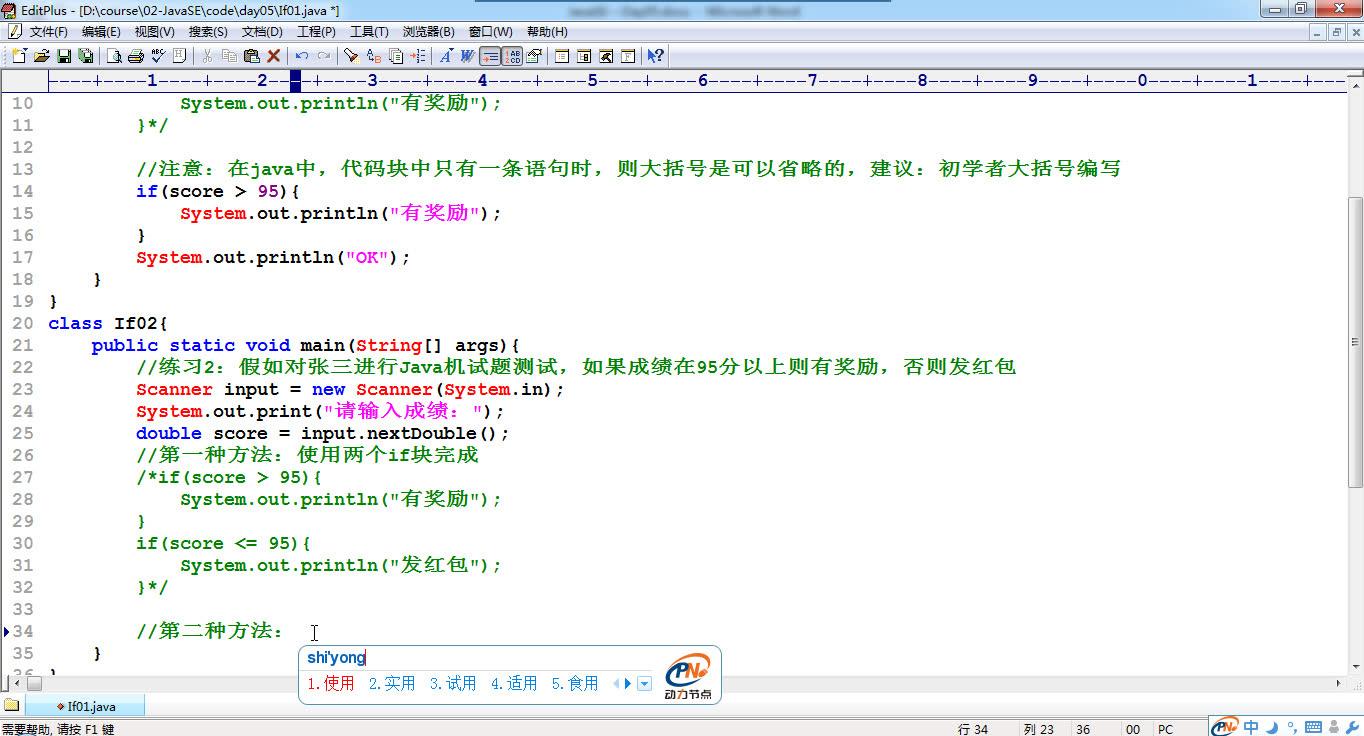Screen dimensions: 1364x736
Task: Expand the IME candidate list dropdown arrow
Action: point(645,684)
